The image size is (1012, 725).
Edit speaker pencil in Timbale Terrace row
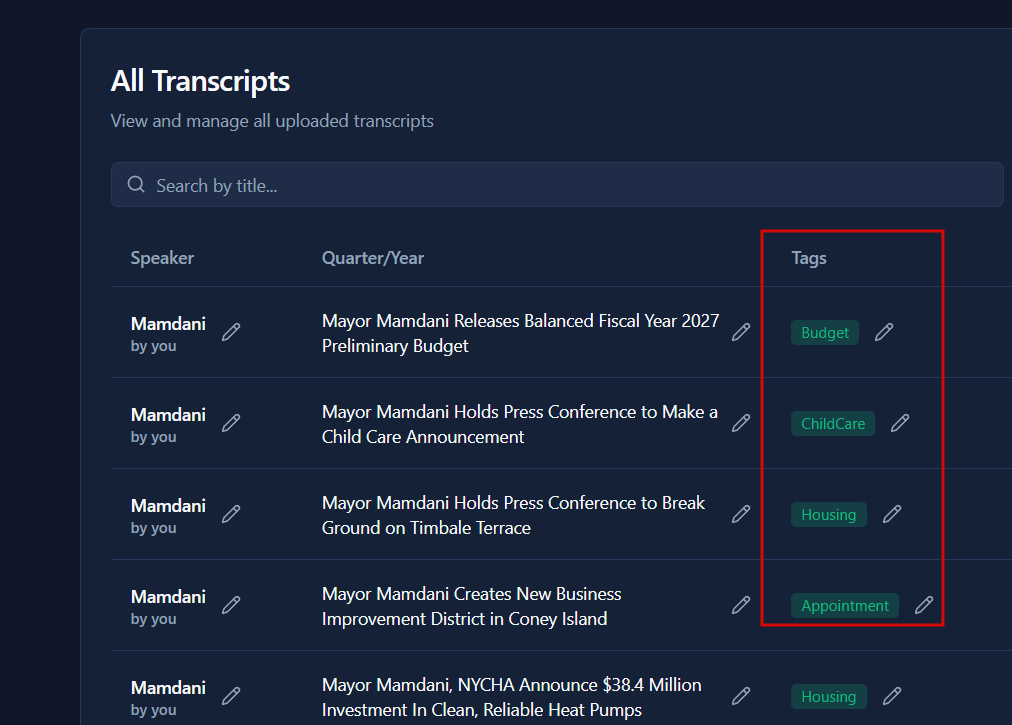click(x=231, y=514)
